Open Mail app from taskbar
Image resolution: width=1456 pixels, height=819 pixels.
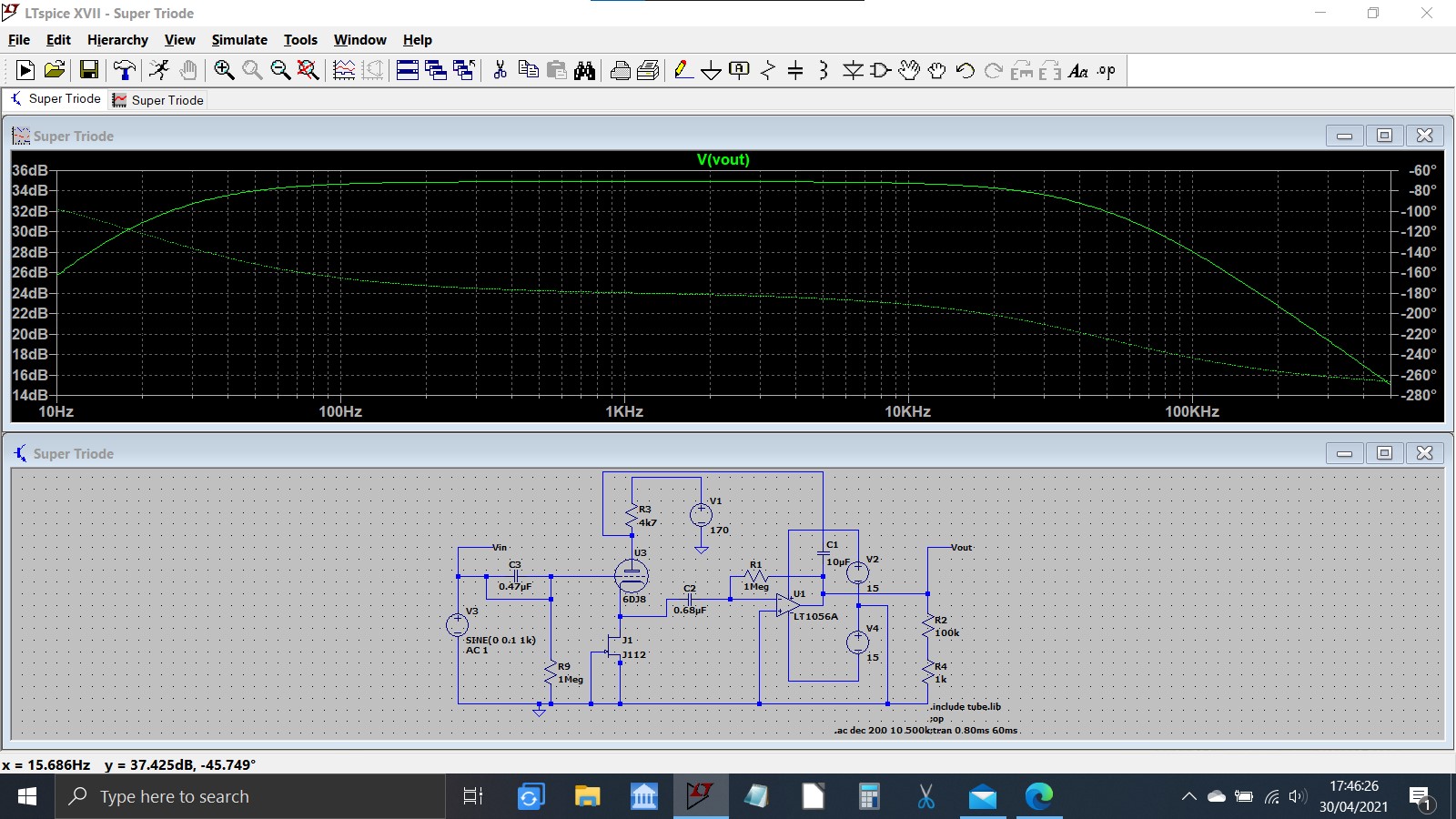(x=982, y=797)
